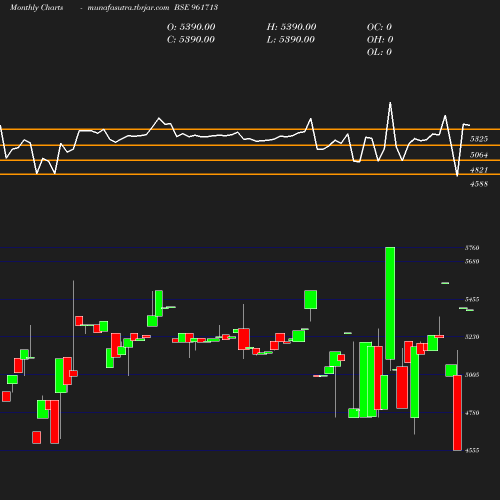Click the 'OL: 0' readout

379,52
